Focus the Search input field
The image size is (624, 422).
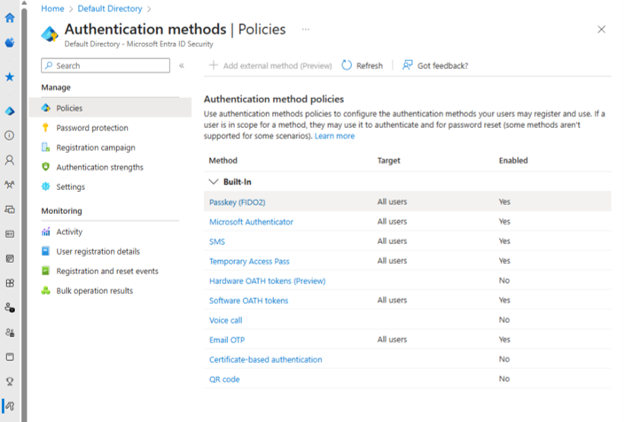(x=105, y=66)
